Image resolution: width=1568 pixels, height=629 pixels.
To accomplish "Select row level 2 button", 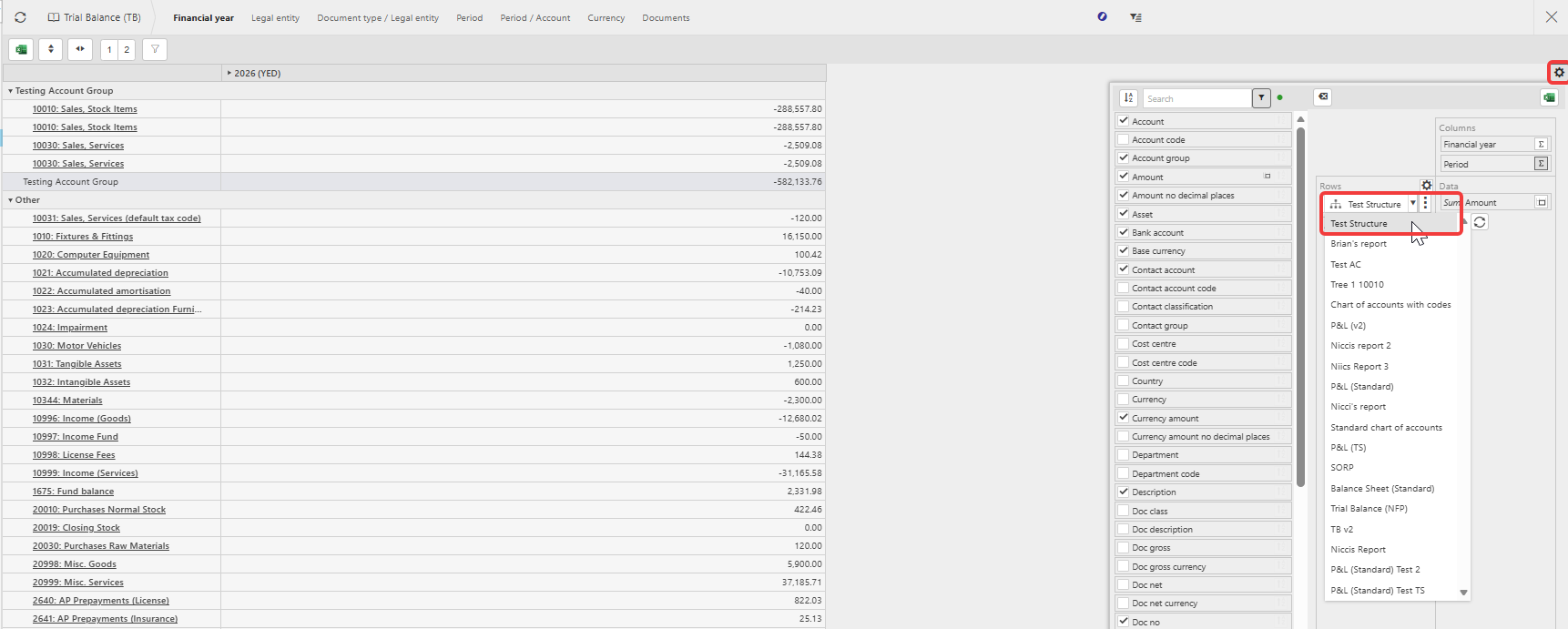I will click(127, 49).
